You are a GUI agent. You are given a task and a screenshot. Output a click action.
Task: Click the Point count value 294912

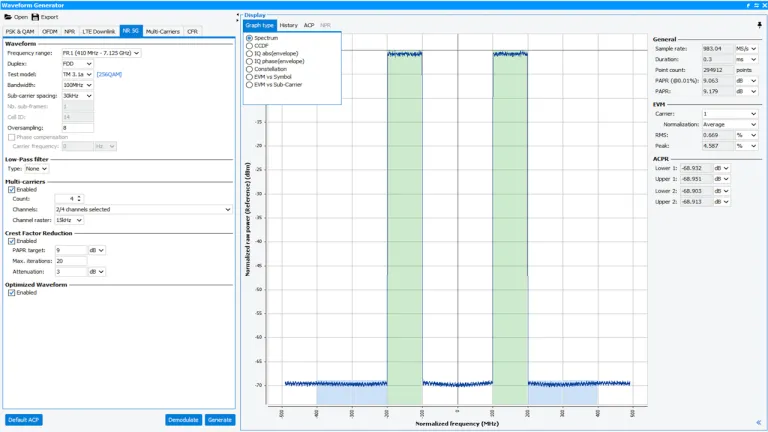coord(718,70)
